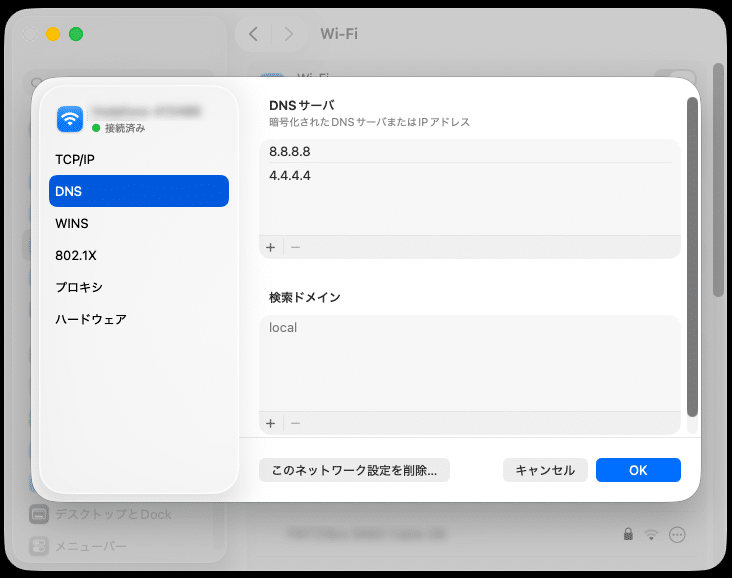The image size is (732, 578).
Task: Open the 802.1X tab
Action: 139,255
